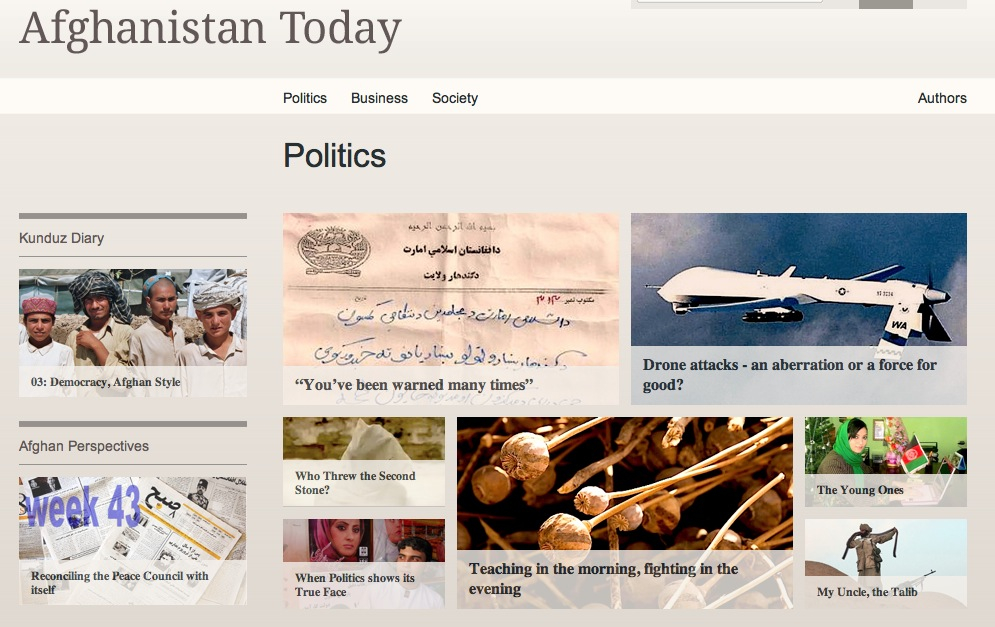This screenshot has height=627, width=995.
Task: Click the poppy pods image tile
Action: [624, 483]
